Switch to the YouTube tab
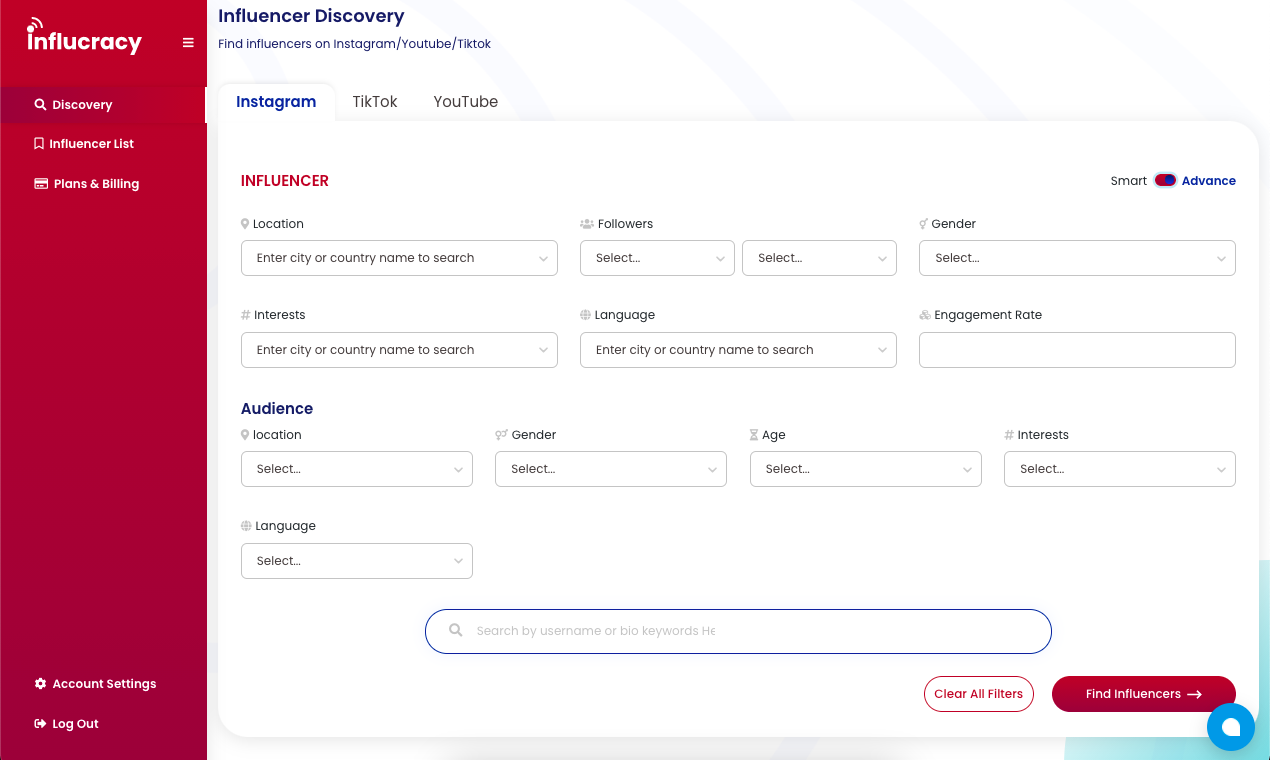 (465, 101)
